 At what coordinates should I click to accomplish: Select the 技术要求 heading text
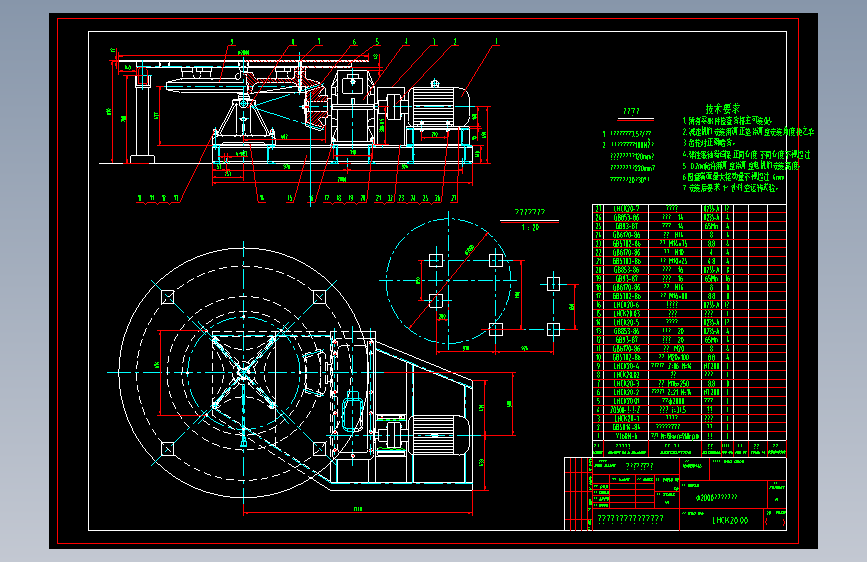click(722, 109)
